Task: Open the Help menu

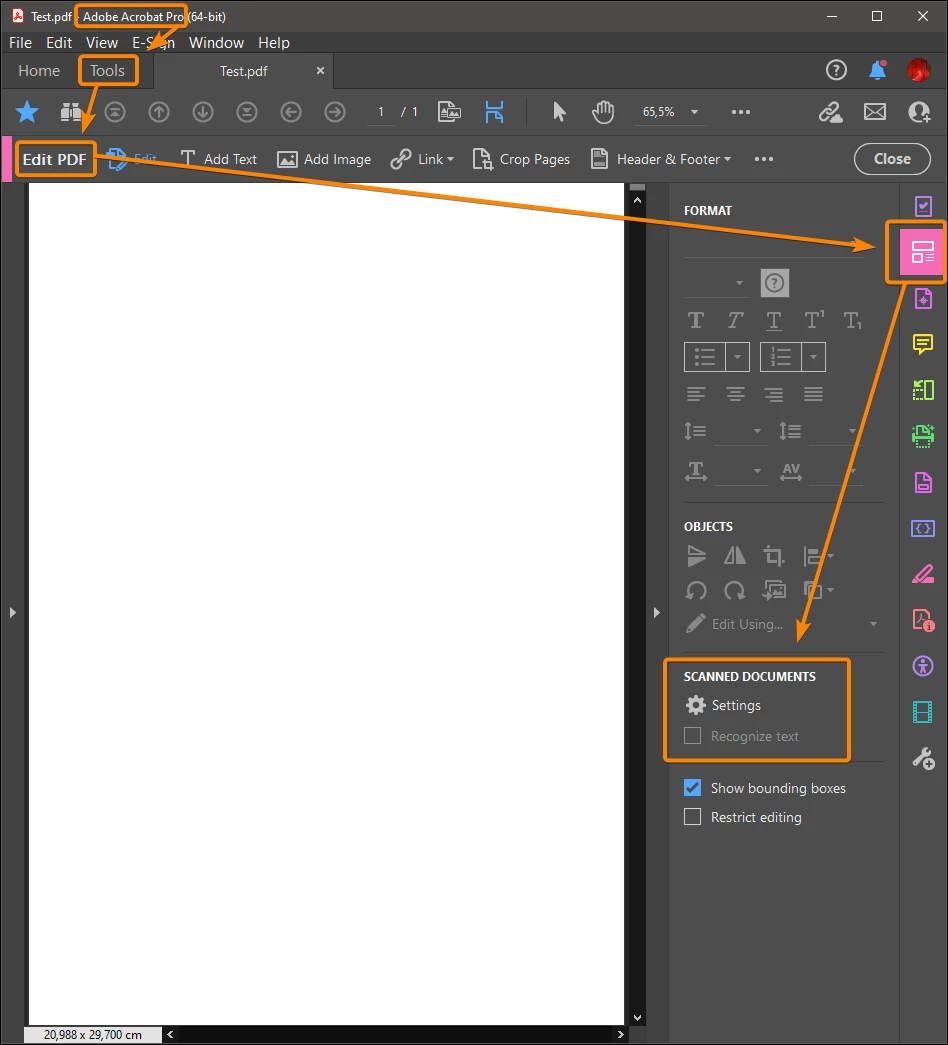Action: coord(273,43)
